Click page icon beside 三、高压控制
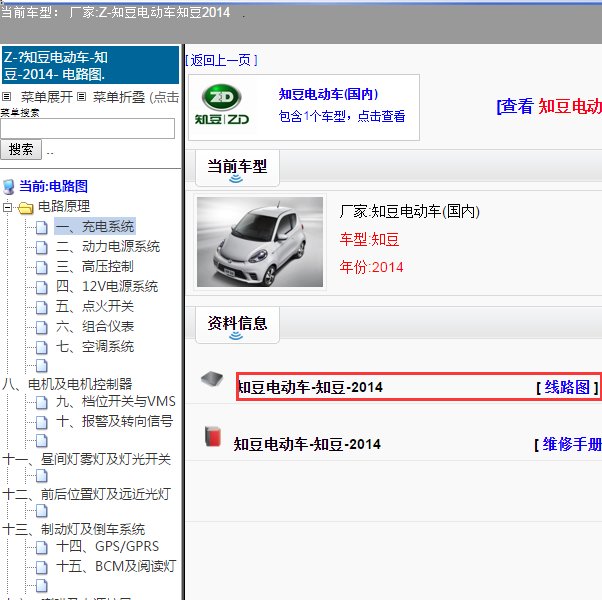 click(41, 267)
